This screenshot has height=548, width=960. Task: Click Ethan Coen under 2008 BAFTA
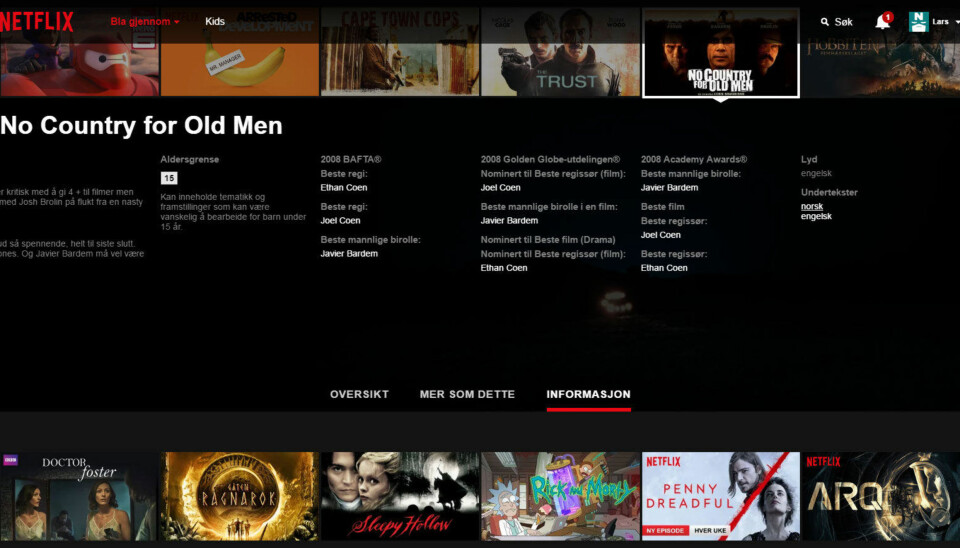tap(343, 187)
